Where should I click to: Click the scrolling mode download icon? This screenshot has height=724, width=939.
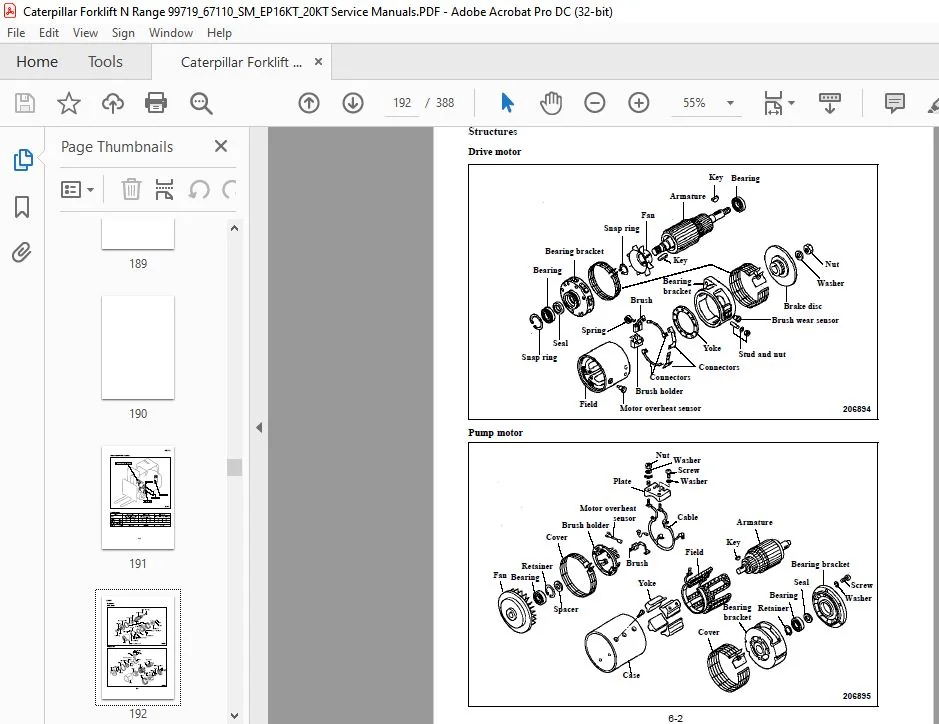(829, 103)
